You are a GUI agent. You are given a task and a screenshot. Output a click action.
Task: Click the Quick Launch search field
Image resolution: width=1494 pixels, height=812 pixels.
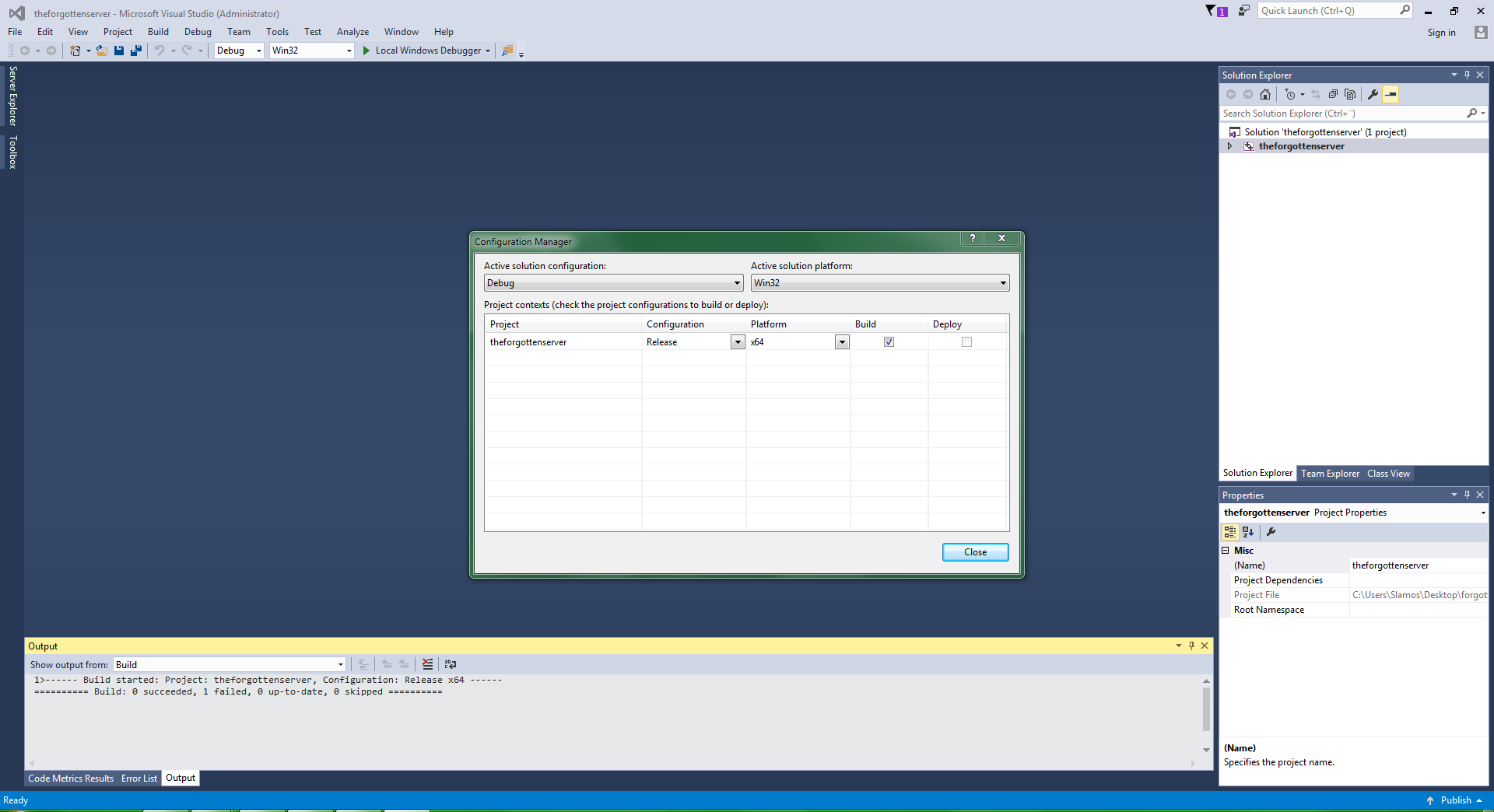[x=1334, y=11]
